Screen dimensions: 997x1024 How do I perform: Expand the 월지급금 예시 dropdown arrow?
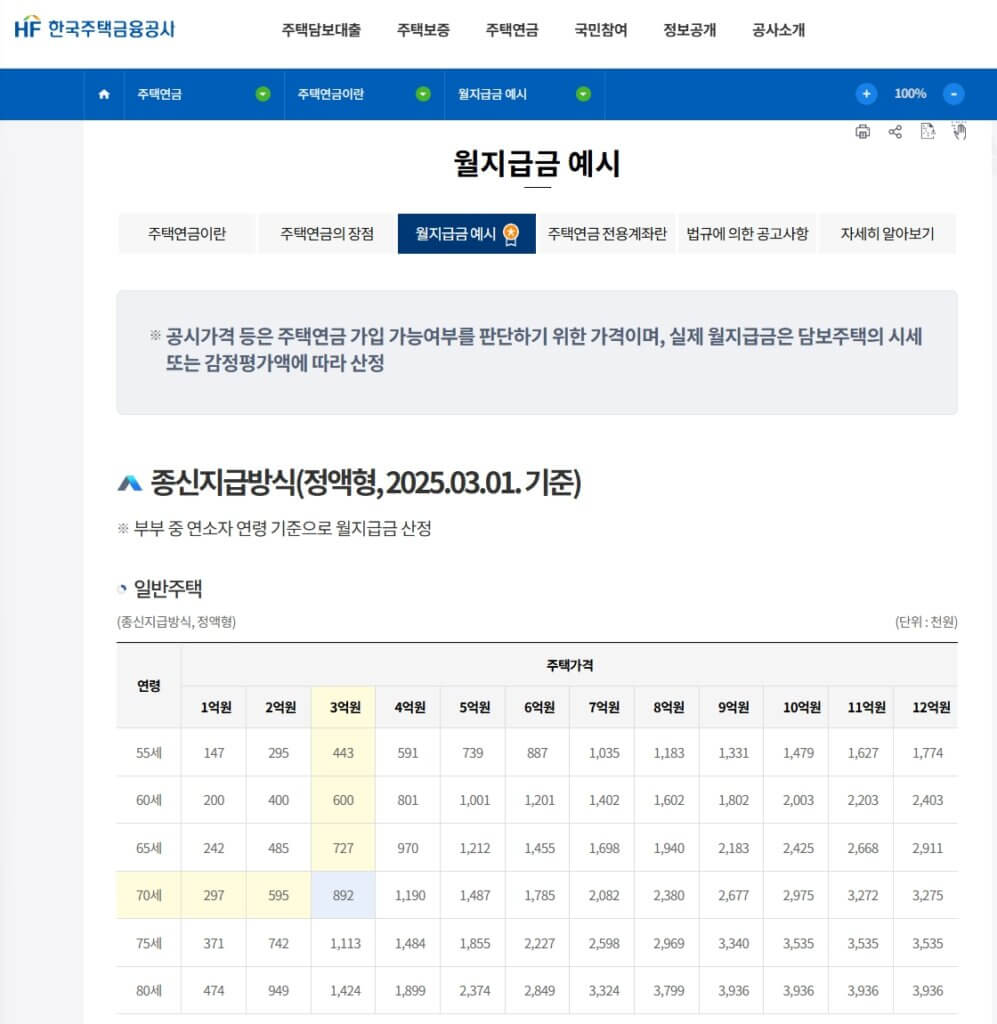pyautogui.click(x=581, y=94)
